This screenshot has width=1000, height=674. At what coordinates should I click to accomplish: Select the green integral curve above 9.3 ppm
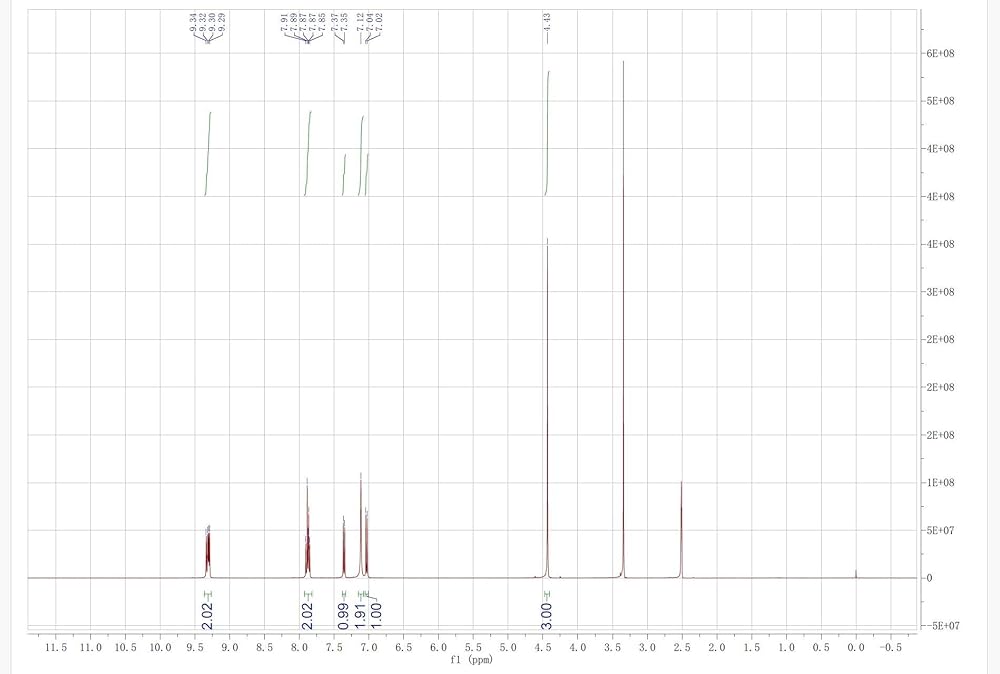pos(208,150)
